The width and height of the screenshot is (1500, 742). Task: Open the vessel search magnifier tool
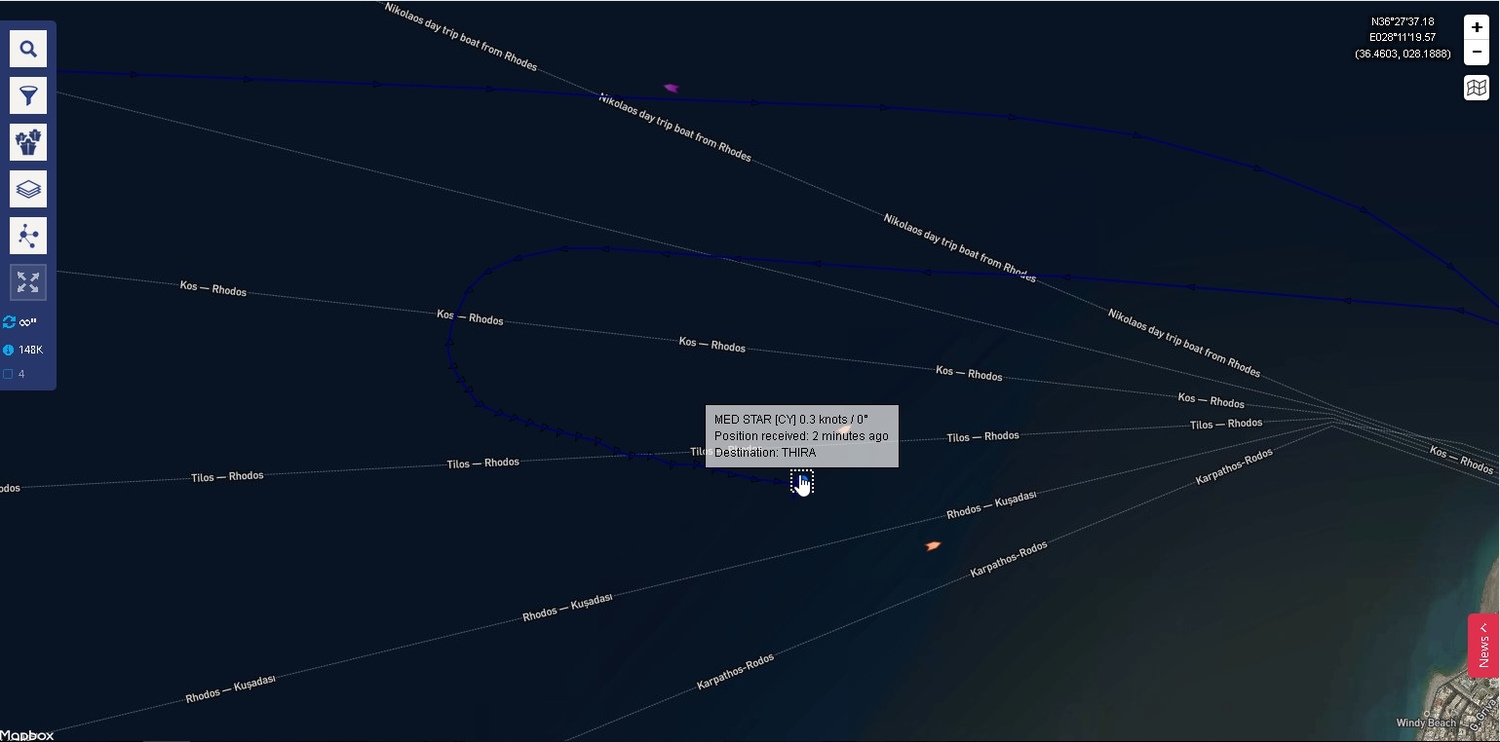tap(28, 49)
